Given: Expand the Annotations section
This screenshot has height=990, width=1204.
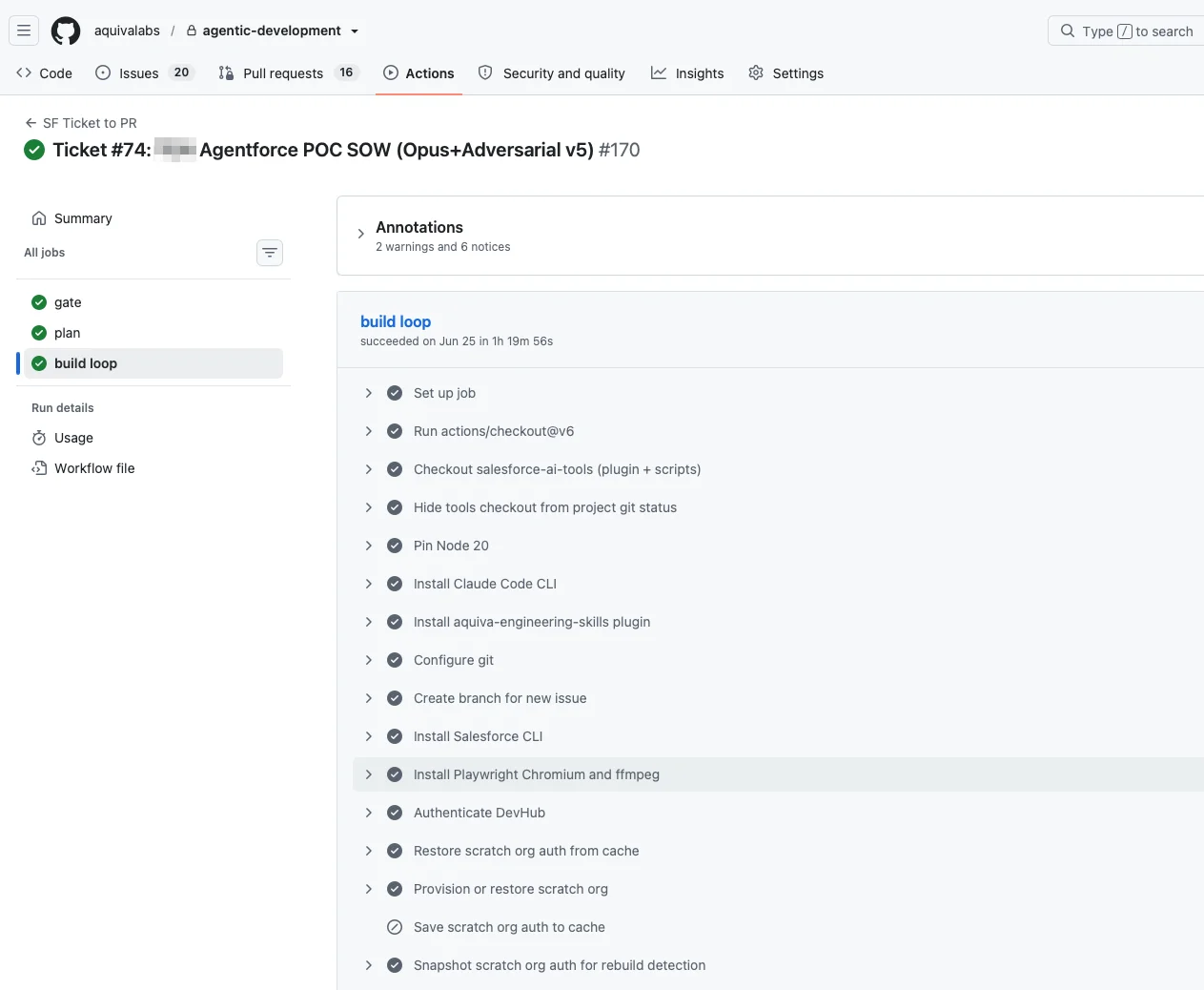Looking at the screenshot, I should pos(360,234).
